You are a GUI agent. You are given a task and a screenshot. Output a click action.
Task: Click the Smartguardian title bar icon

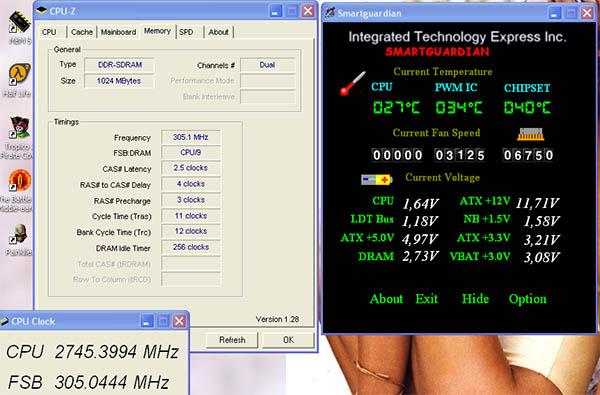tap(329, 13)
